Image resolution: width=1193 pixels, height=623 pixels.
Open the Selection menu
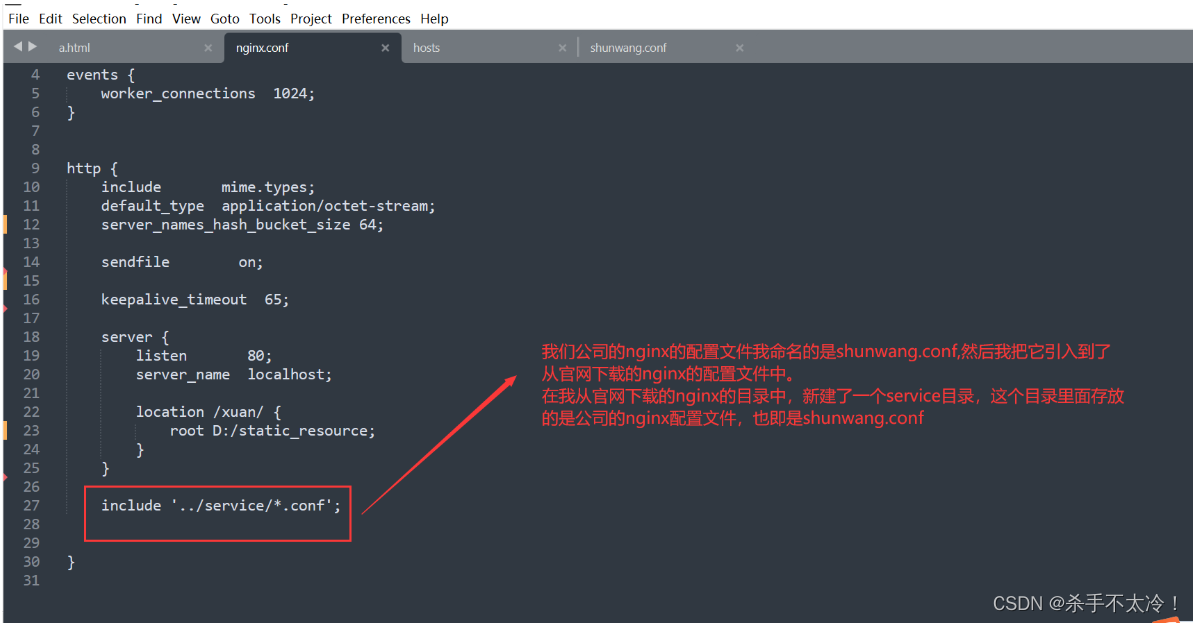point(99,18)
